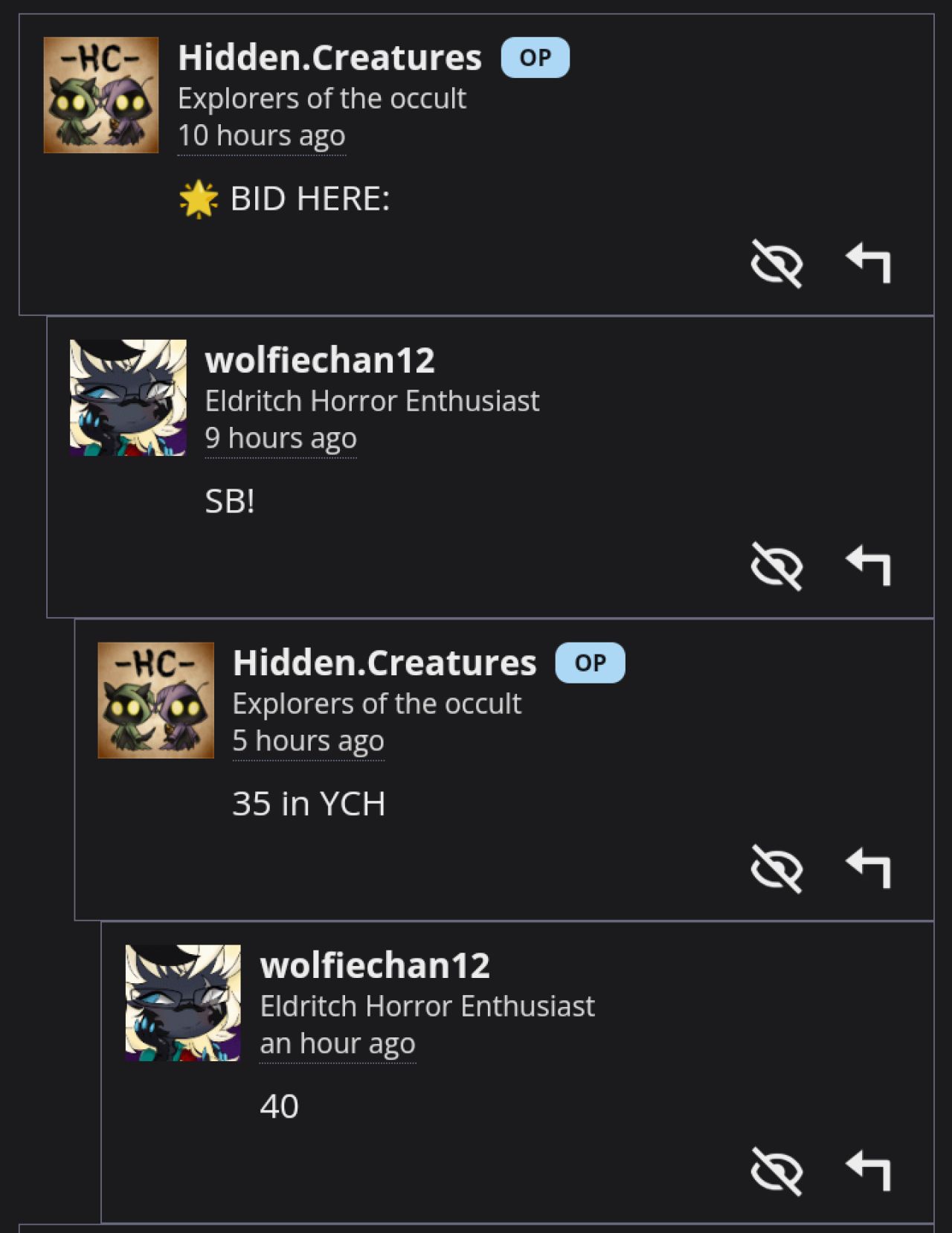
Task: Hide the "35 in YCH" comment
Action: 776,869
